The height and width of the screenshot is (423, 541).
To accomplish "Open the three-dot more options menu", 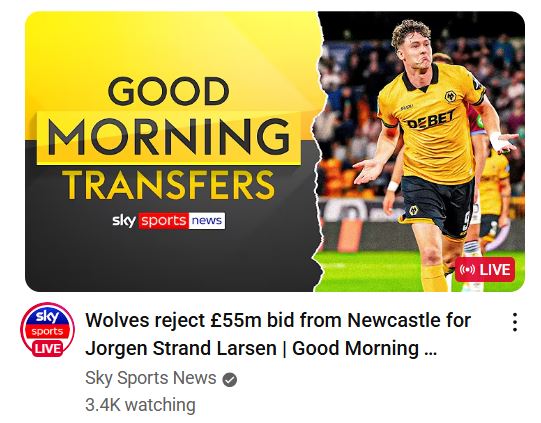I will [x=514, y=322].
